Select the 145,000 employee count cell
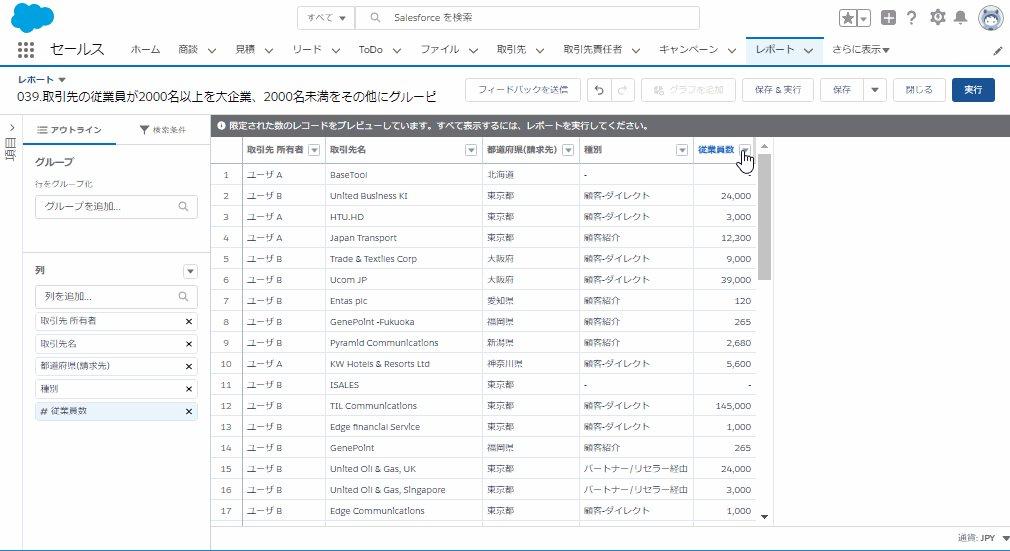 (x=725, y=406)
